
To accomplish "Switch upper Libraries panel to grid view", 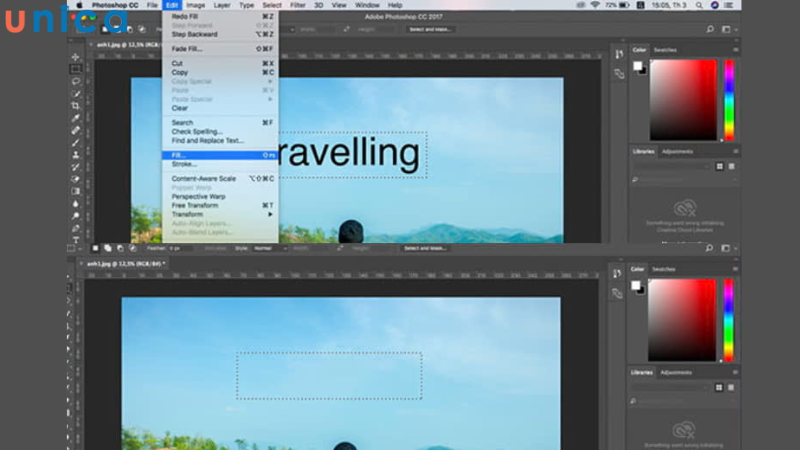I will [x=719, y=166].
